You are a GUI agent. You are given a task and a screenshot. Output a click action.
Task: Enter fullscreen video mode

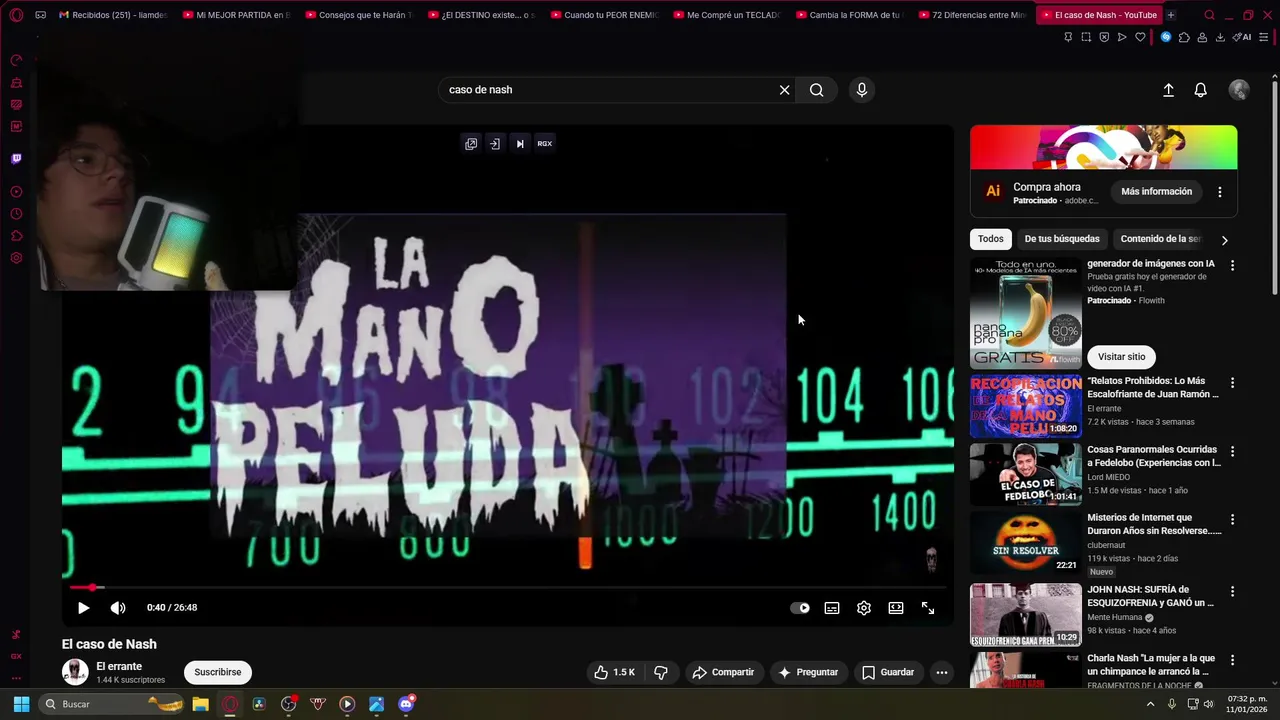tap(928, 608)
